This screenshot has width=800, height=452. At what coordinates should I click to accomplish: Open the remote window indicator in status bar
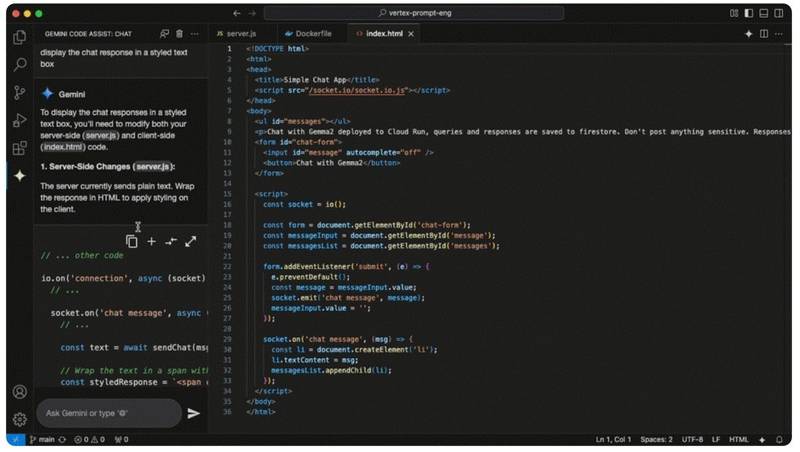[16, 440]
